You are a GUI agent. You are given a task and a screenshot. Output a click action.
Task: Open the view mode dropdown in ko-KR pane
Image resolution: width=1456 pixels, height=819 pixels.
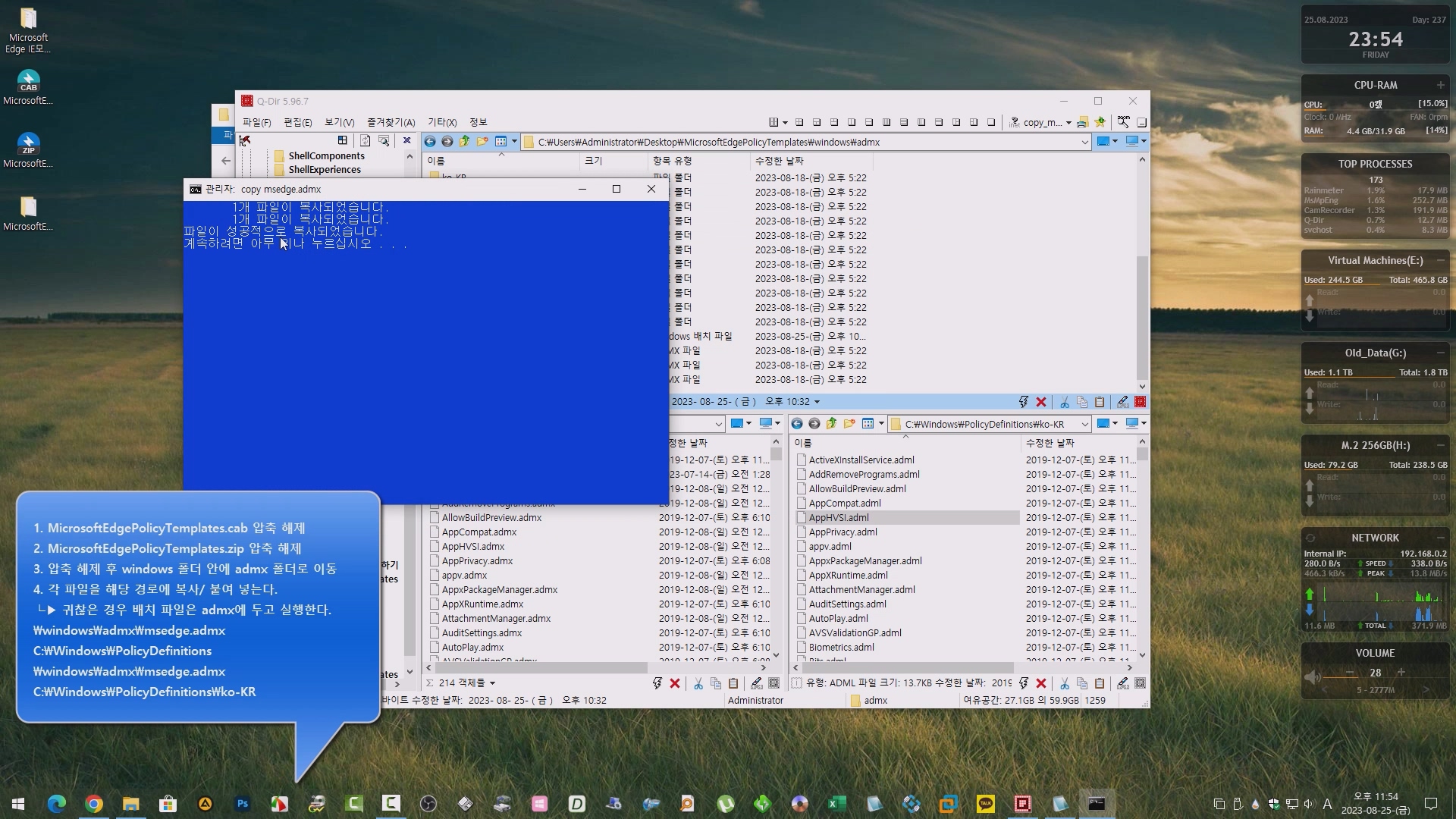(x=880, y=424)
